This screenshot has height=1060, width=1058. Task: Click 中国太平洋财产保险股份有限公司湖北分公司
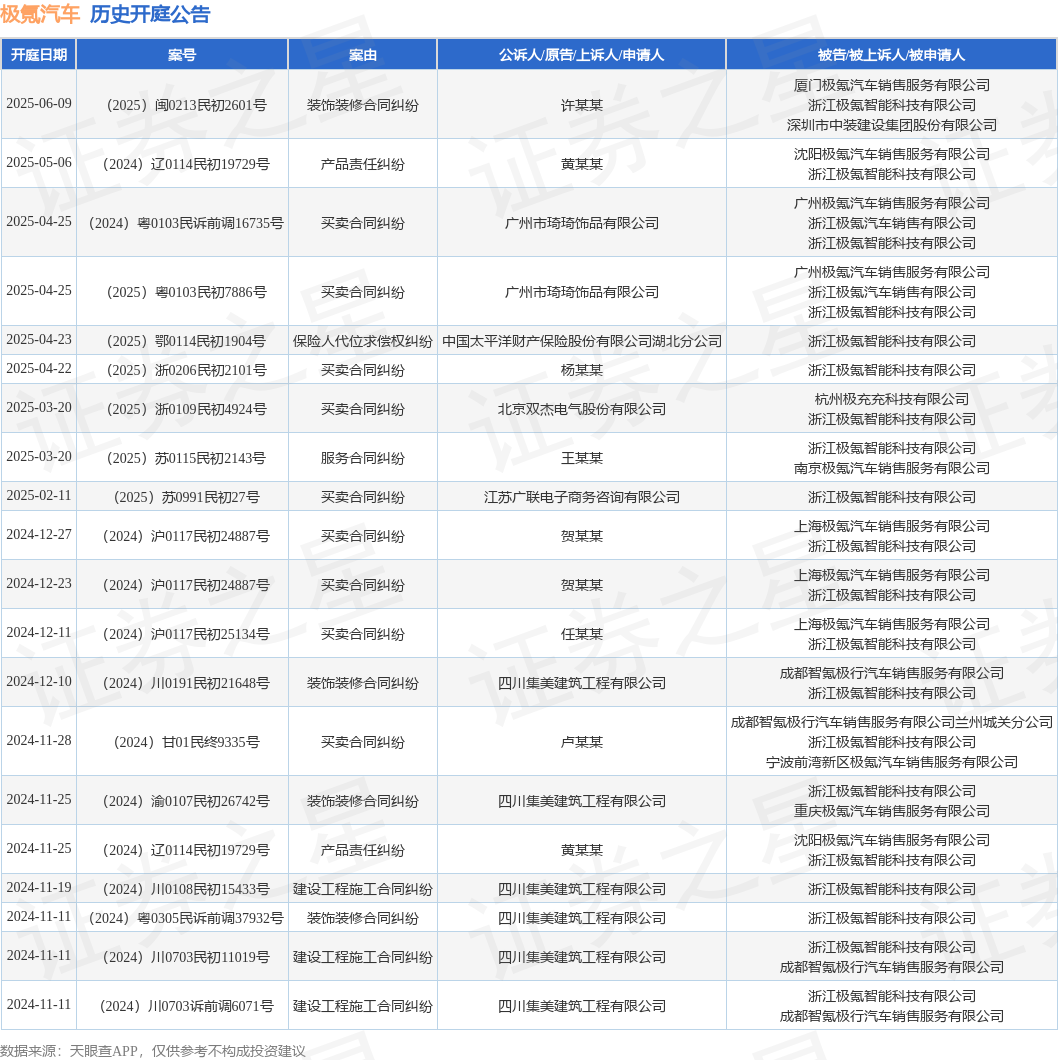pyautogui.click(x=581, y=341)
